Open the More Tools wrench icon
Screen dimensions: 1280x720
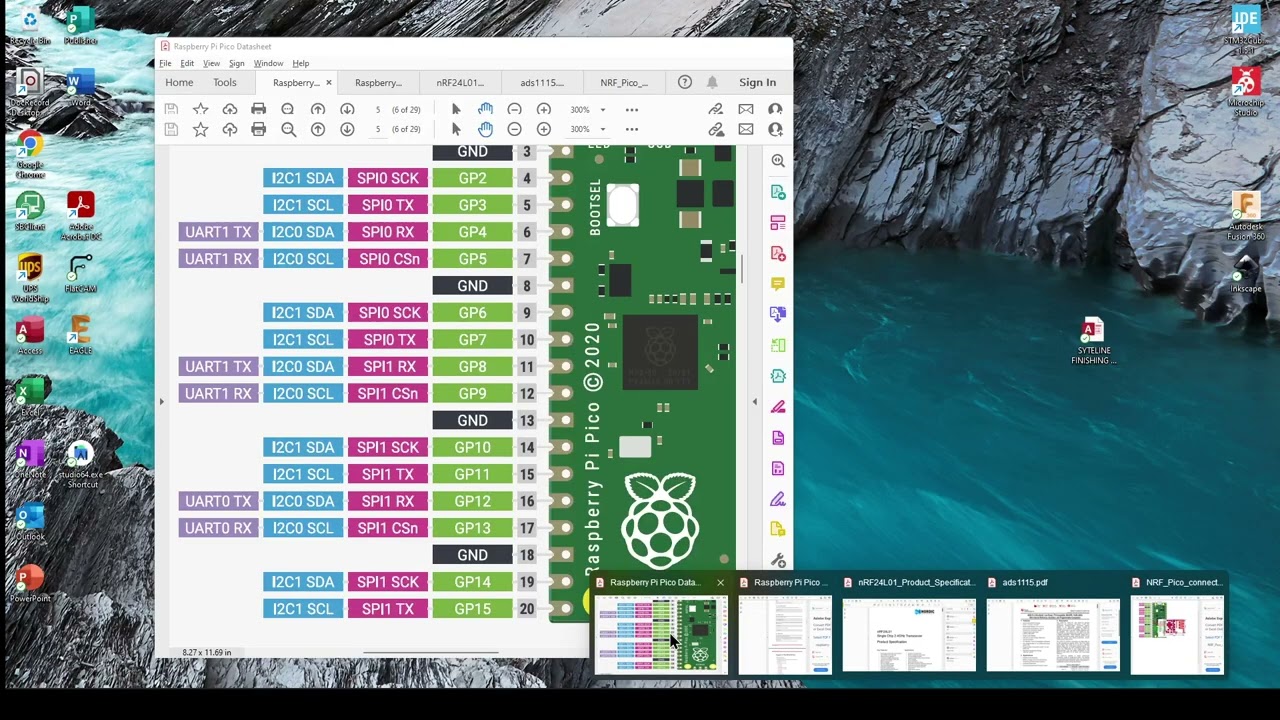tap(778, 561)
